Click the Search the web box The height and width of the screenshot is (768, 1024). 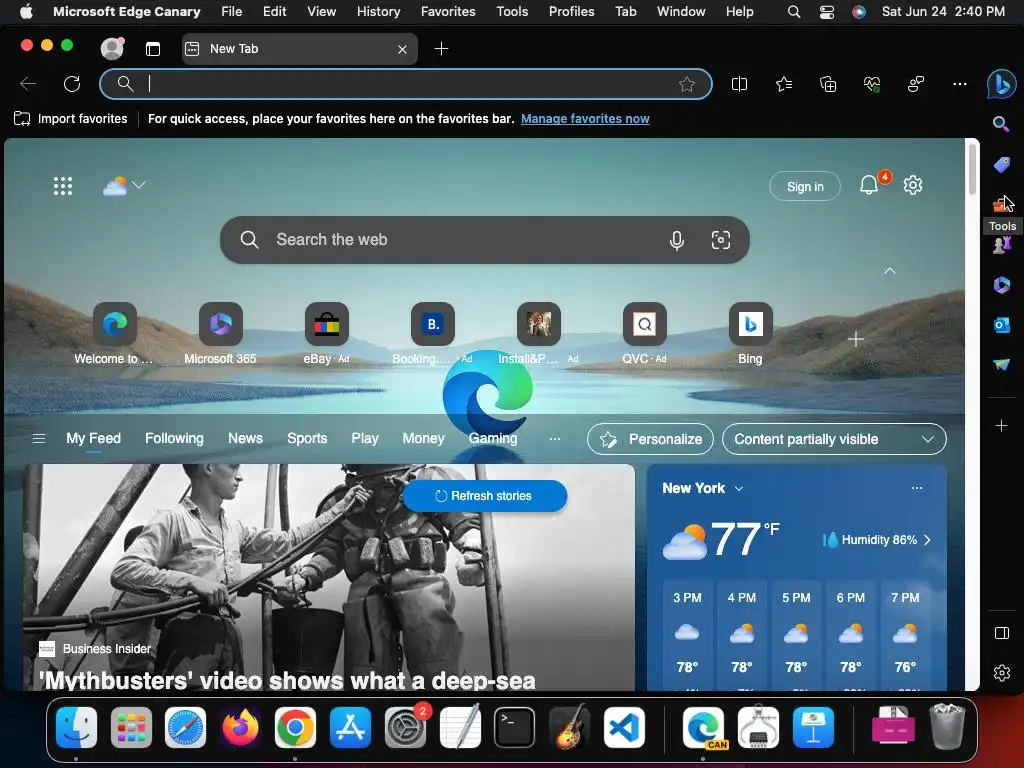(485, 240)
